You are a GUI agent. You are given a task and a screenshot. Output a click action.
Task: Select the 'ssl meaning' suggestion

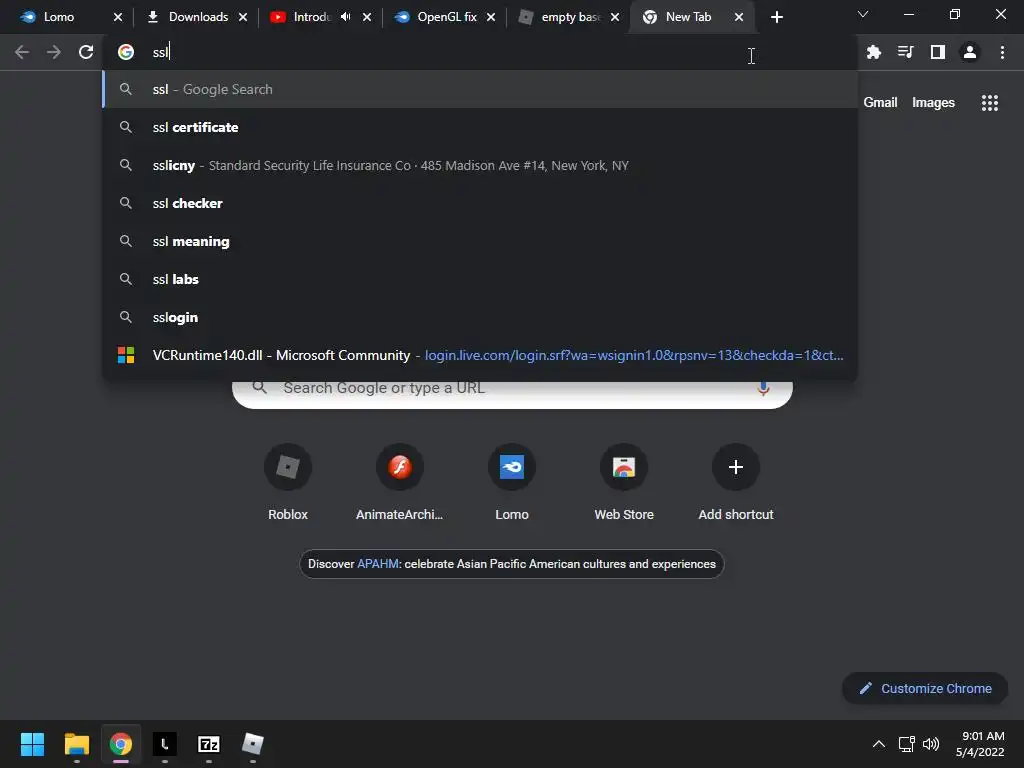480,241
